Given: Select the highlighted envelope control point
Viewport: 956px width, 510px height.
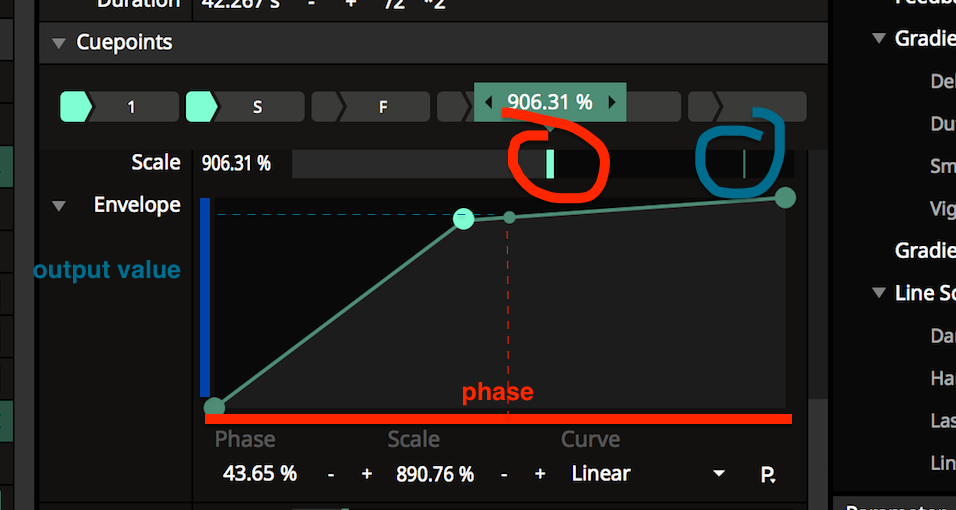Looking at the screenshot, I should point(463,218).
